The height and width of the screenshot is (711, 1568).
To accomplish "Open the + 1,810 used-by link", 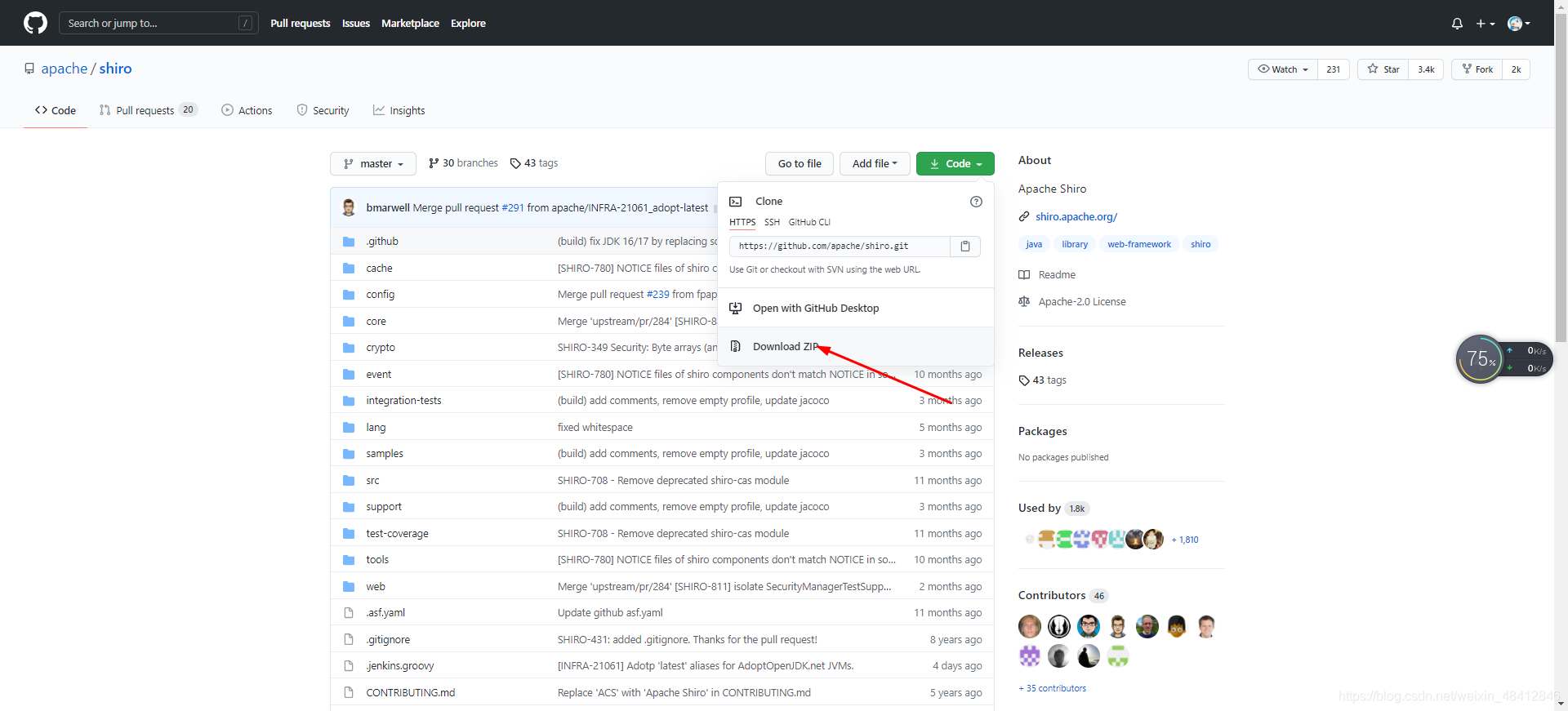I will (1185, 540).
